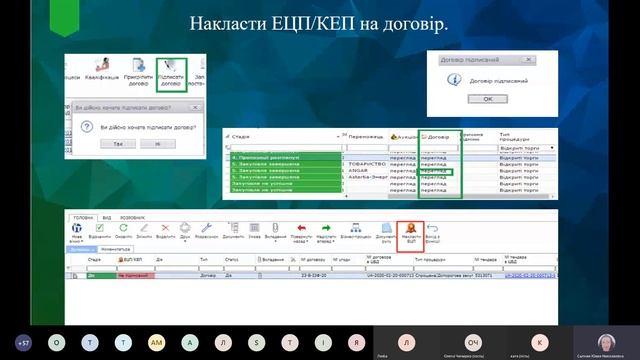The width and height of the screenshot is (640, 360).
Task: Click the Вкладення paperclip icon
Action: tap(275, 228)
